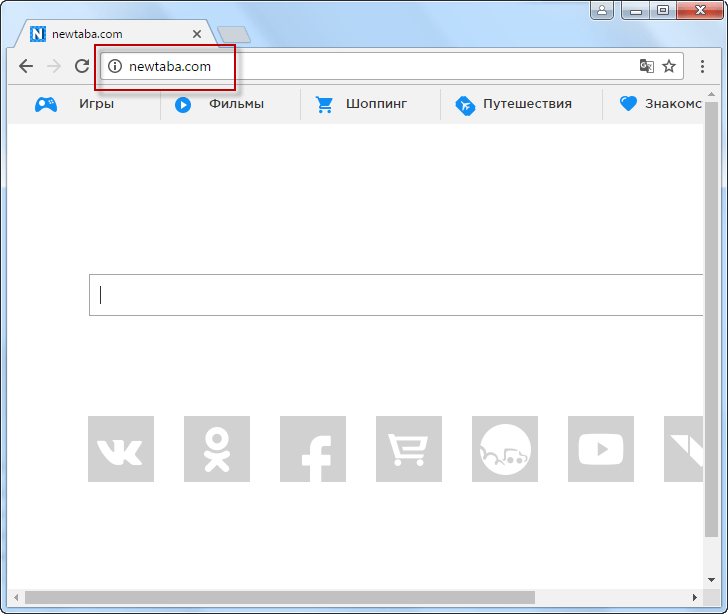Click the vertical scrollbar down arrow
728x614 pixels.
tap(711, 580)
